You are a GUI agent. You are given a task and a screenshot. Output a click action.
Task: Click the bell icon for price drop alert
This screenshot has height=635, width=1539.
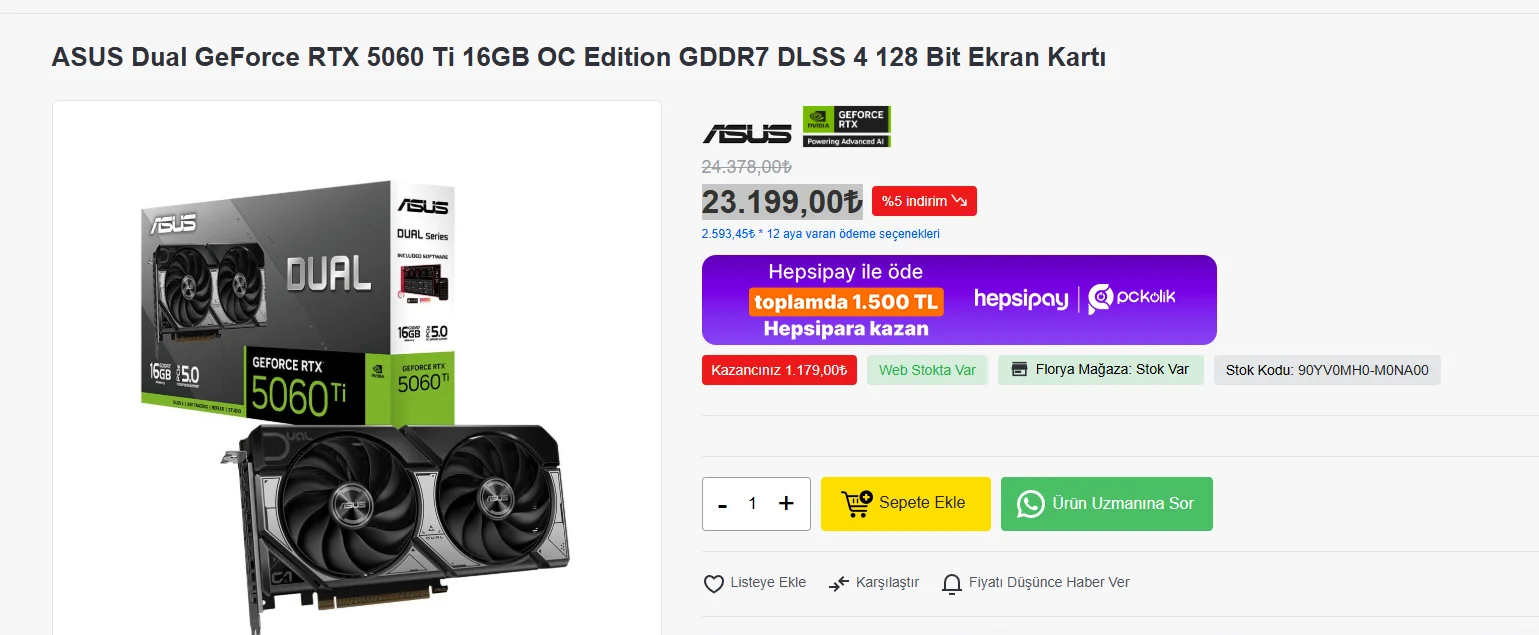tap(952, 583)
